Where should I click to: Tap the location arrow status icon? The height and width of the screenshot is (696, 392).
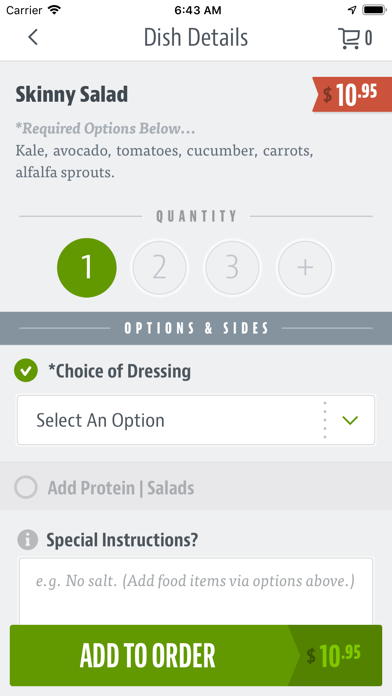point(352,10)
